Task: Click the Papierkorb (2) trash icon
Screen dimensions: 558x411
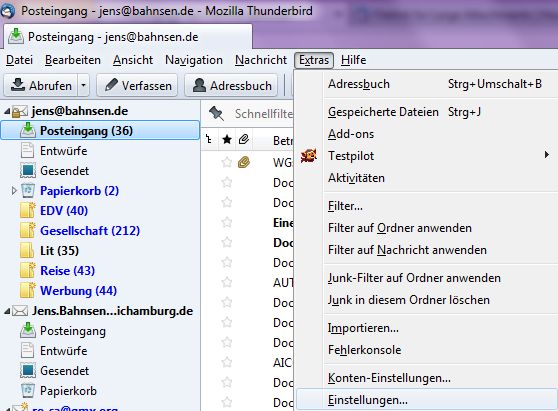Action: click(x=28, y=190)
